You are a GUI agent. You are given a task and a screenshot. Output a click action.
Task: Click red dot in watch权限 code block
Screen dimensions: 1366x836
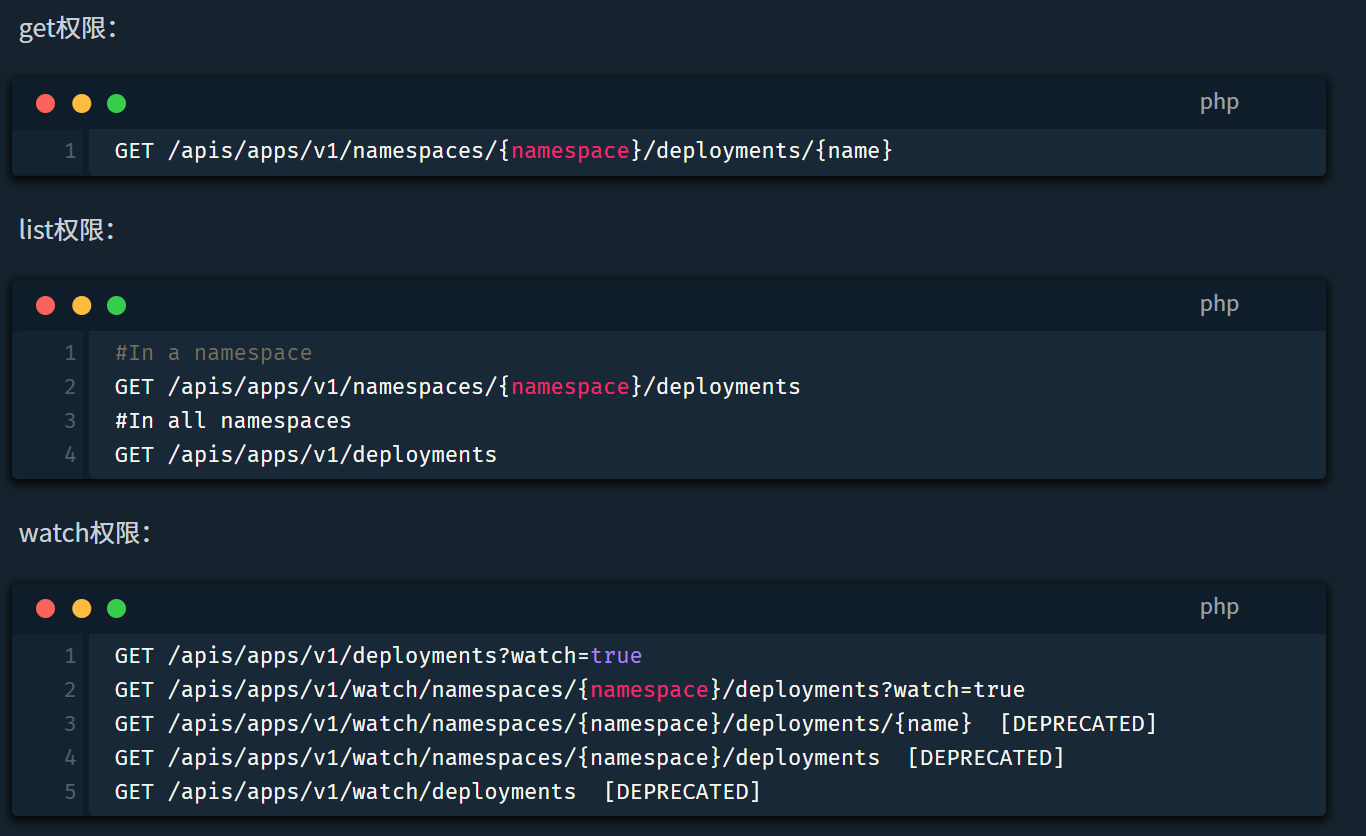45,608
